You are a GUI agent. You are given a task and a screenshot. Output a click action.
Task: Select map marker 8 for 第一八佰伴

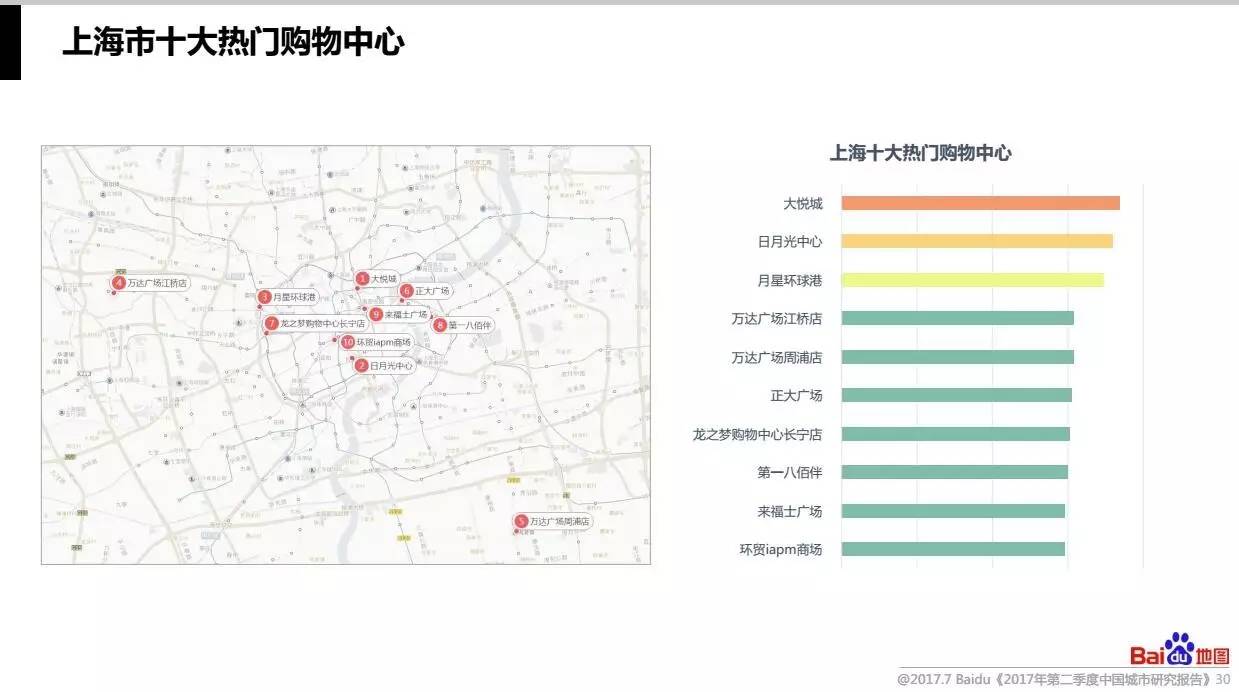pos(439,324)
